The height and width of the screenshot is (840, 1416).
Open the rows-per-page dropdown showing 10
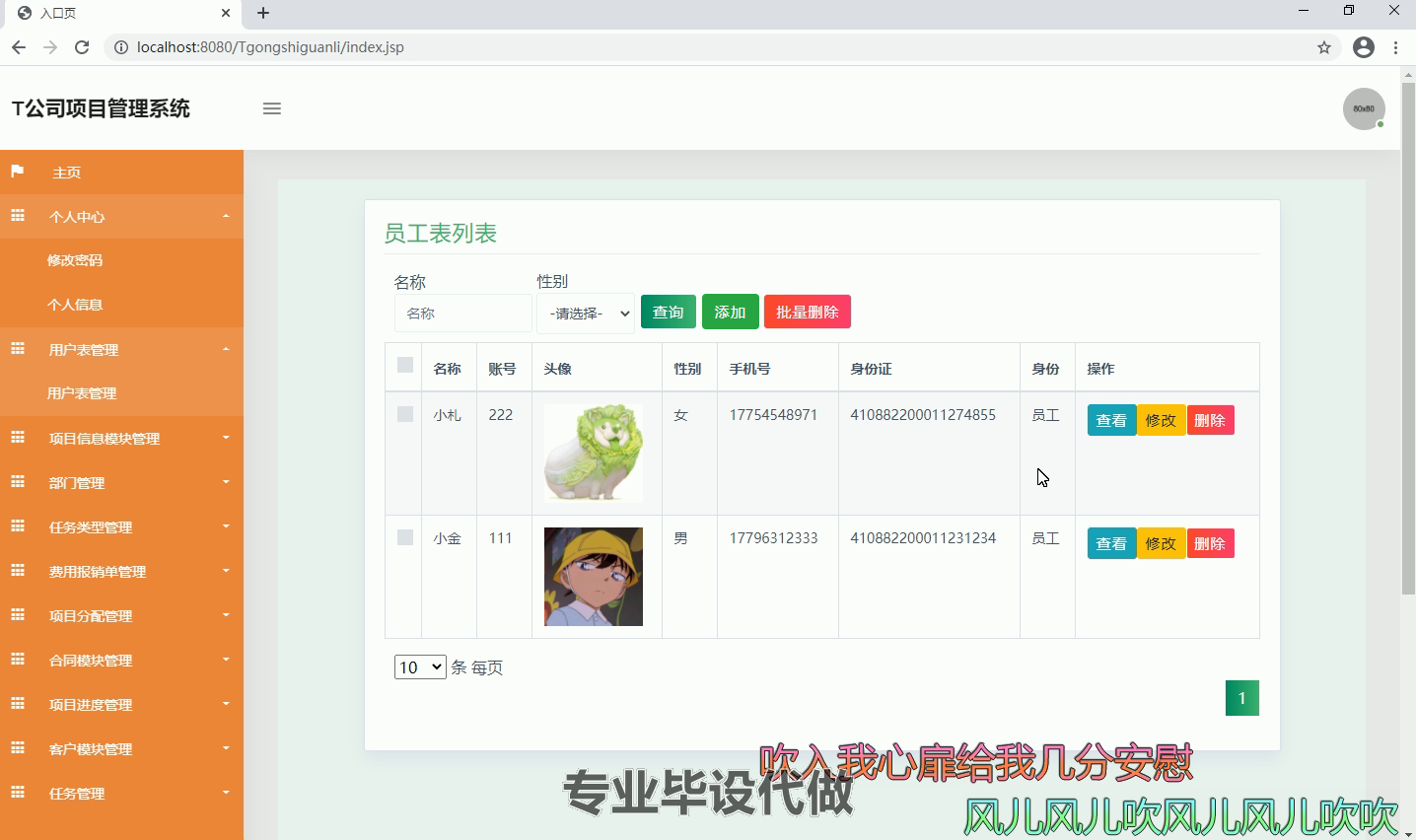pyautogui.click(x=420, y=667)
